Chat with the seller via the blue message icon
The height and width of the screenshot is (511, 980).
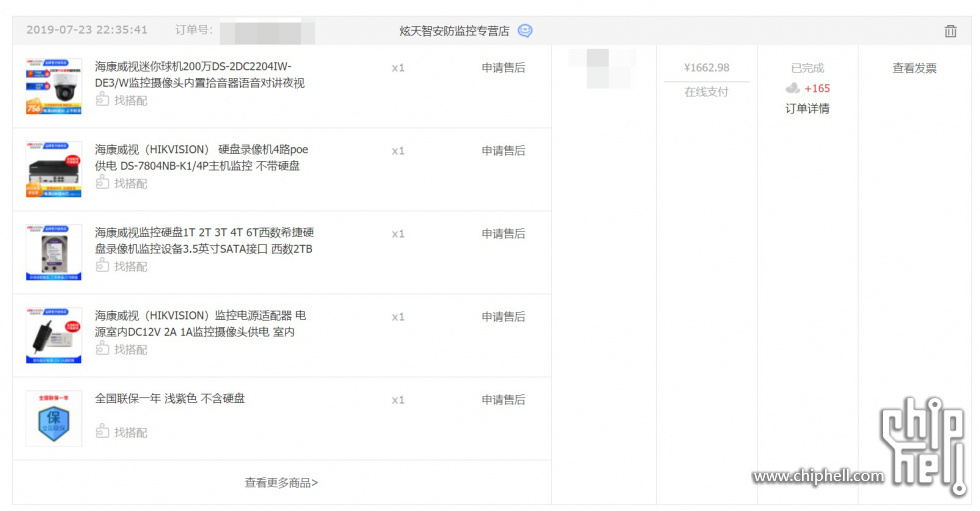click(x=525, y=31)
